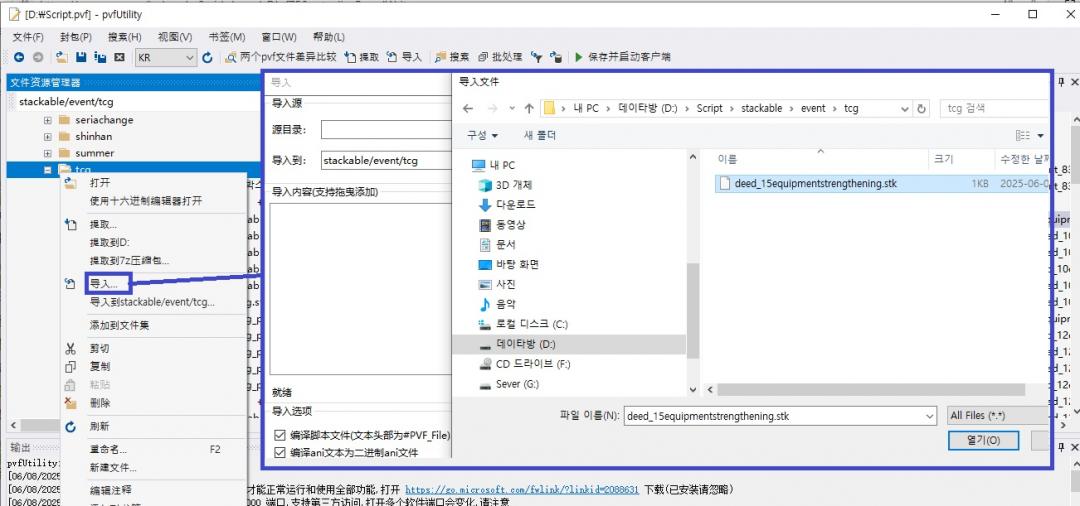The height and width of the screenshot is (506, 1080).
Task: Click the green play icon to save and launch client
Action: (578, 58)
